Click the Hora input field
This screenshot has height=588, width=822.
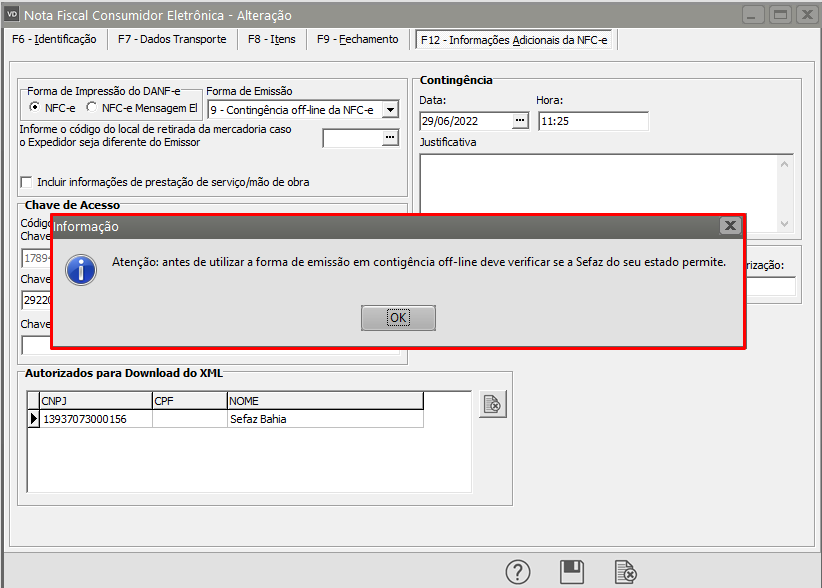(x=593, y=121)
